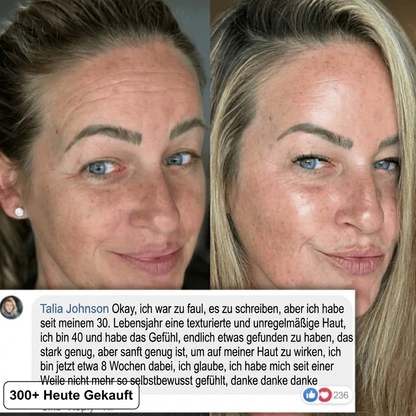Screen dimensions: 416x416
Task: View the 236 reactions count
Action: (x=341, y=395)
